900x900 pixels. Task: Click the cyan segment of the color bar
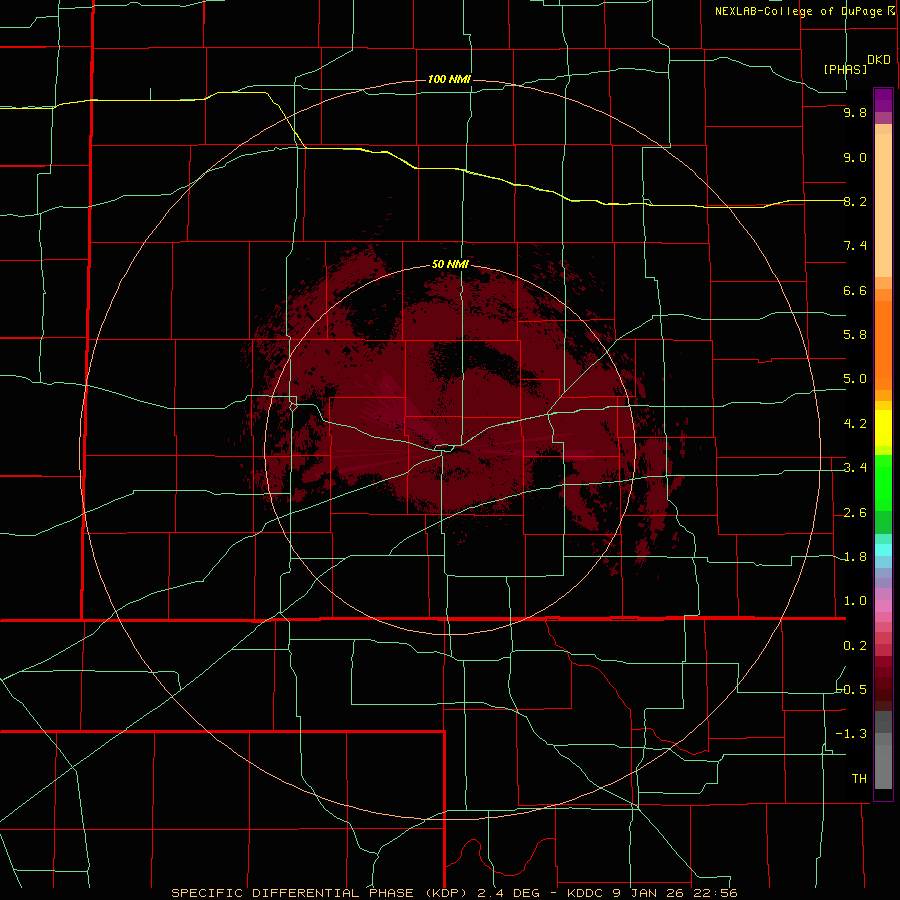tap(883, 550)
